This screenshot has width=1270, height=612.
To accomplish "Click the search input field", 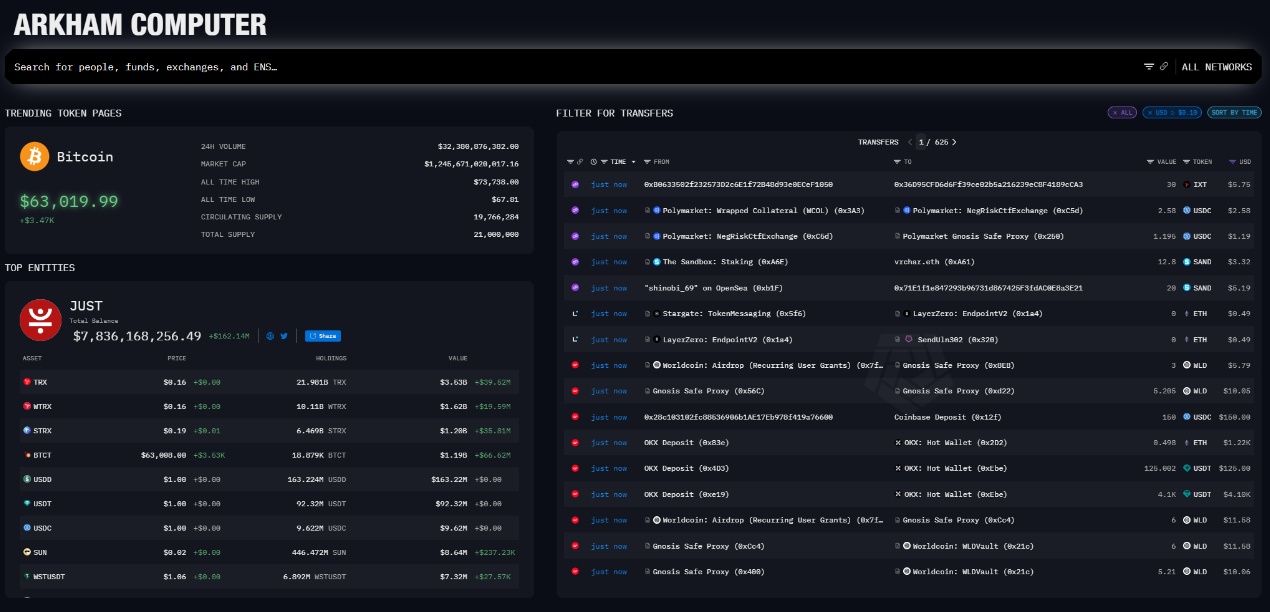I will click(570, 67).
